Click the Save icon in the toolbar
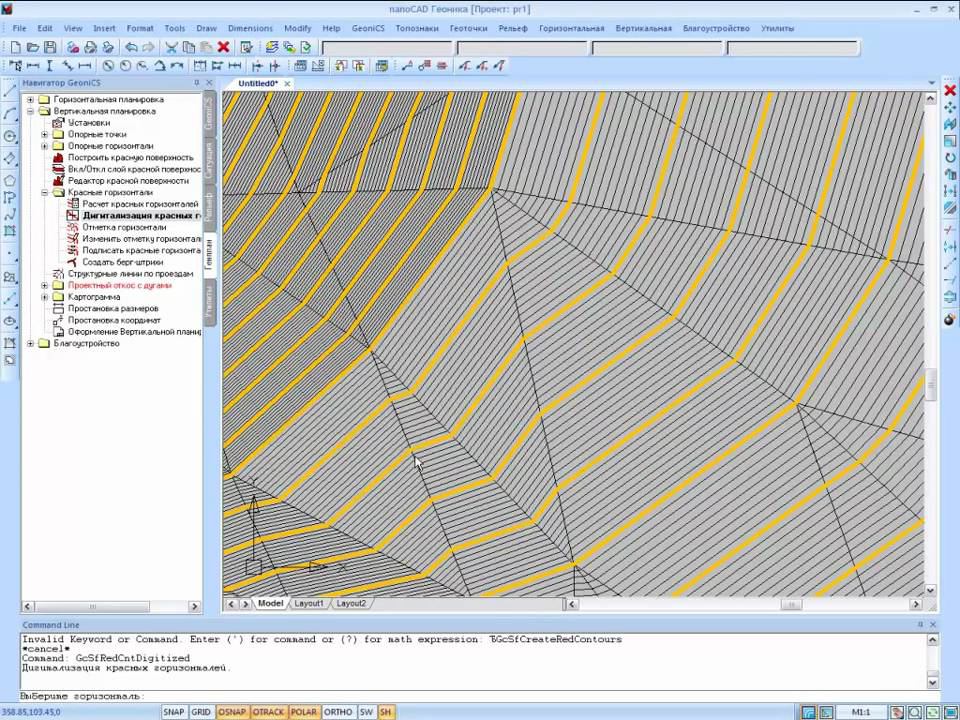Viewport: 960px width, 720px height. [x=50, y=47]
